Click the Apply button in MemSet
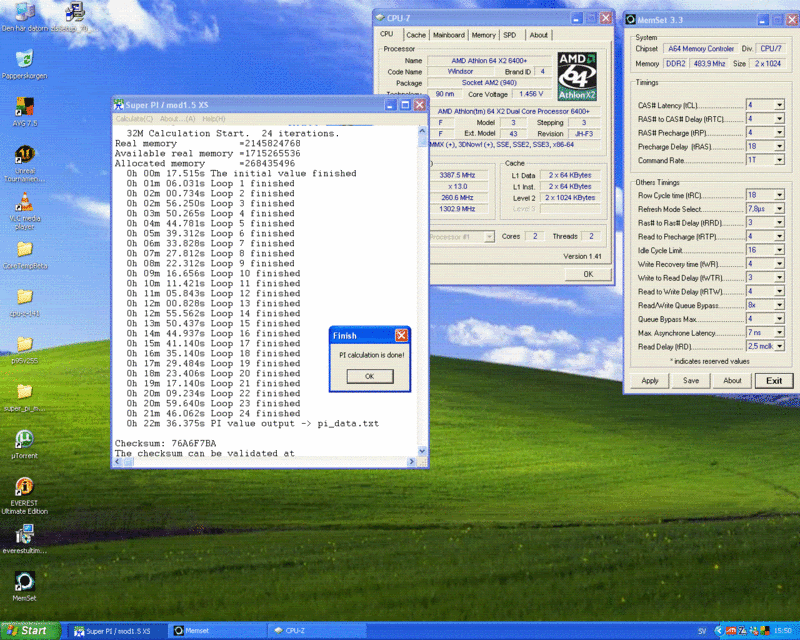This screenshot has height=640, width=800. pos(649,381)
